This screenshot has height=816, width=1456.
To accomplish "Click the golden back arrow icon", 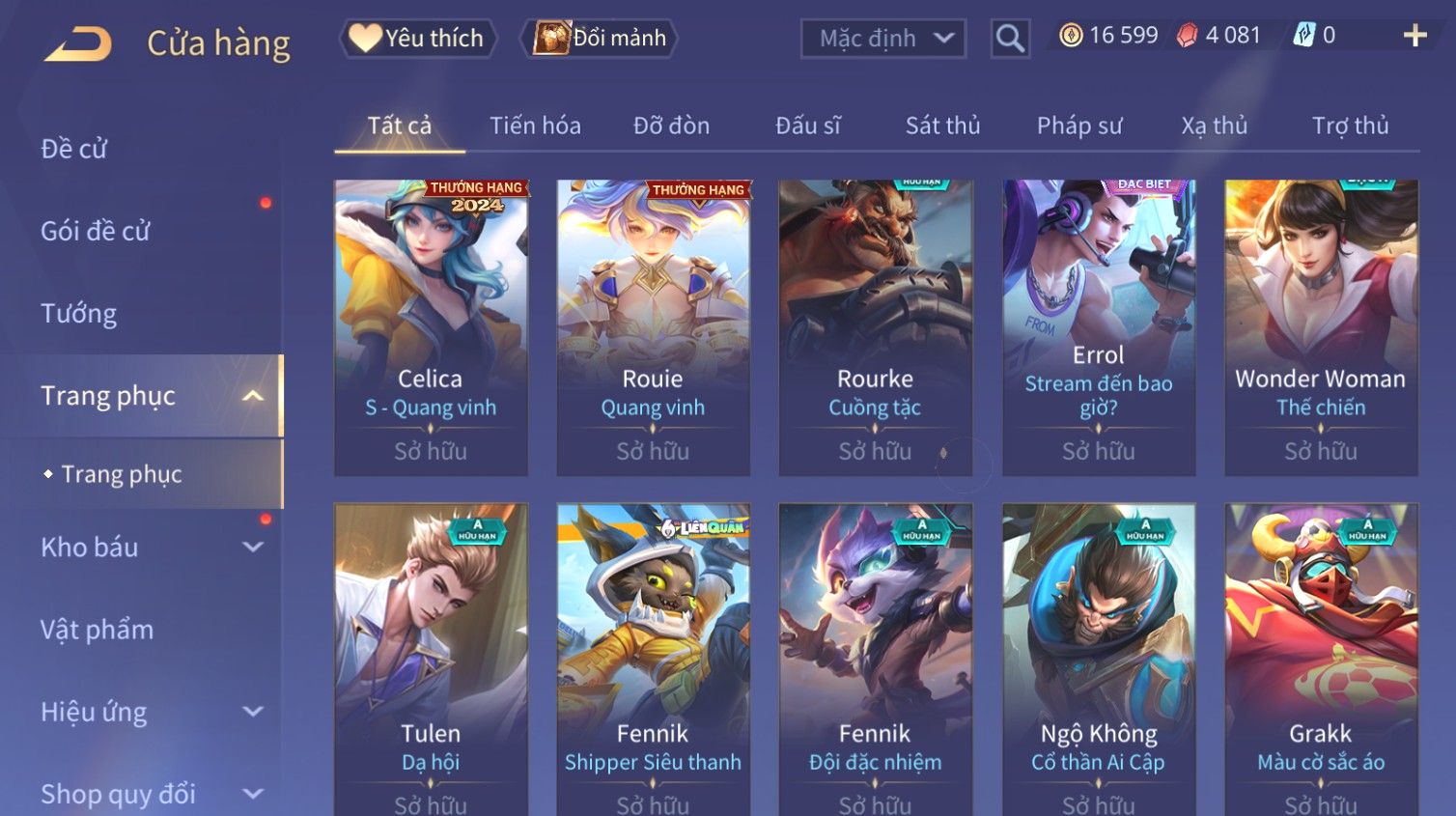I will pyautogui.click(x=78, y=43).
